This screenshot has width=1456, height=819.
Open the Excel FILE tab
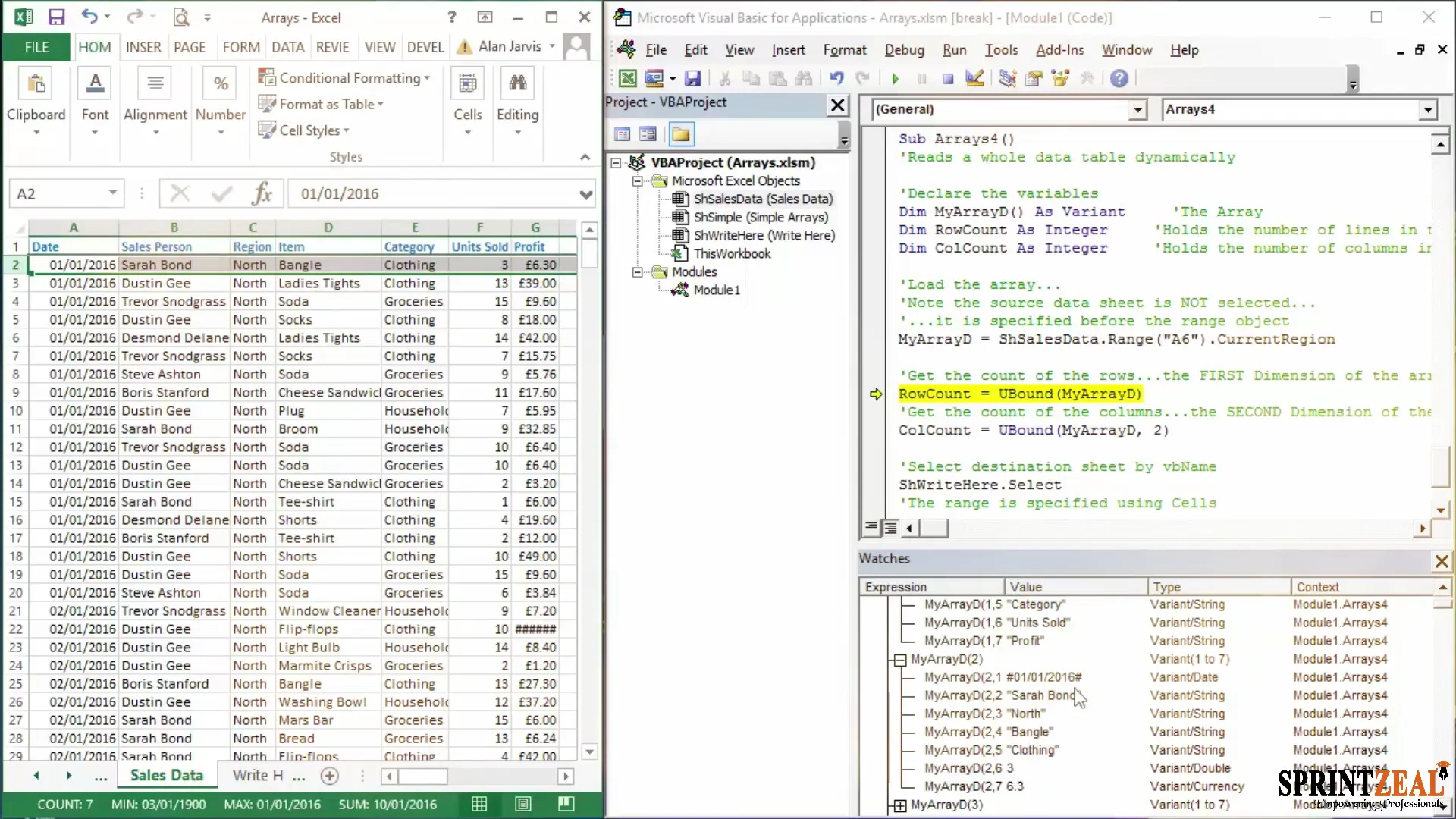point(36,47)
